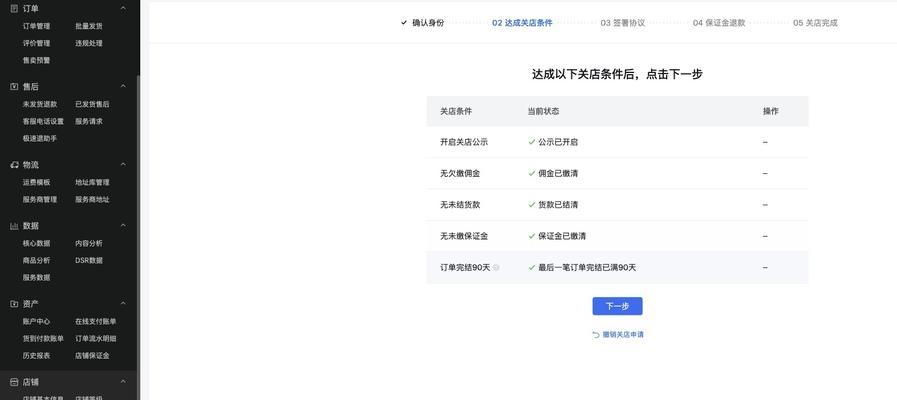Viewport: 897px width, 400px height.
Task: Click the 店铺 shop icon in sidebar
Action: coord(14,382)
